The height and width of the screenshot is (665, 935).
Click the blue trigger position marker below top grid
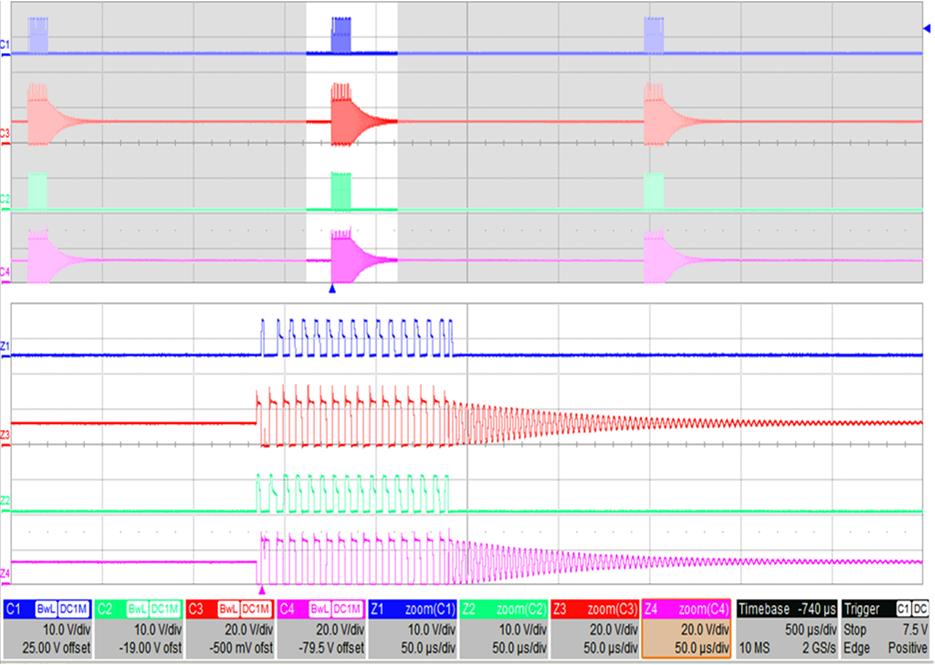(332, 289)
